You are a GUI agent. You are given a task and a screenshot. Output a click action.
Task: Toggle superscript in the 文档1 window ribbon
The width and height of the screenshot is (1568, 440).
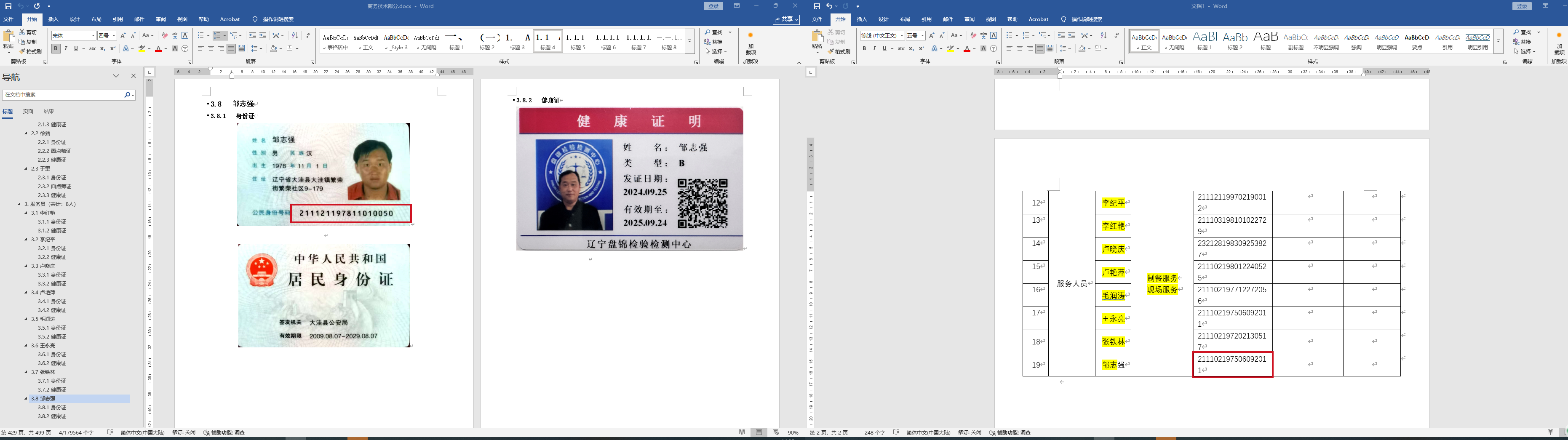click(x=921, y=49)
